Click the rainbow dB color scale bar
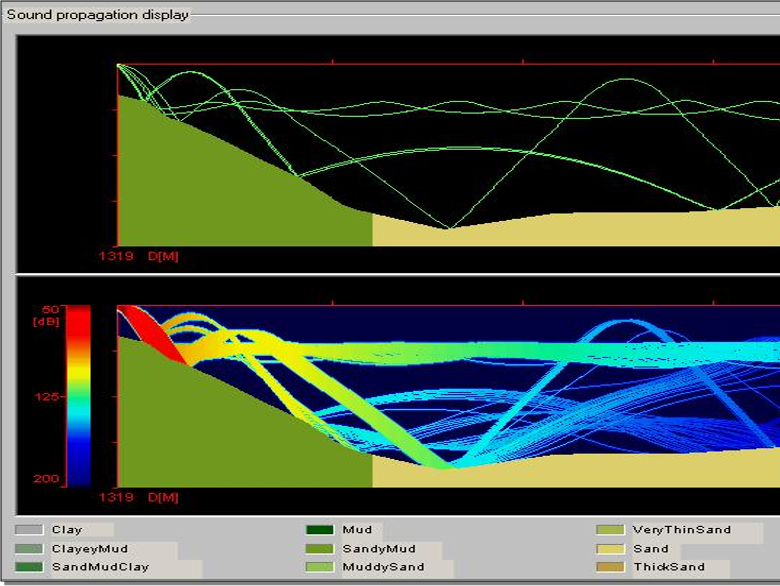This screenshot has width=780, height=586. (78, 395)
